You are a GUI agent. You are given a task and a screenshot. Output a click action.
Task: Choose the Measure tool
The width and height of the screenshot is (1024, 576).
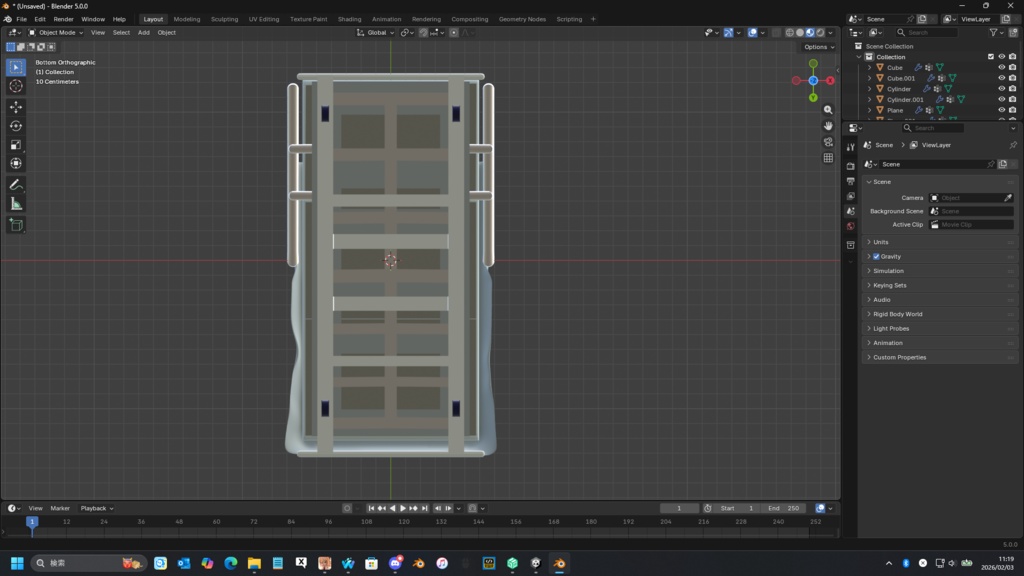16,204
